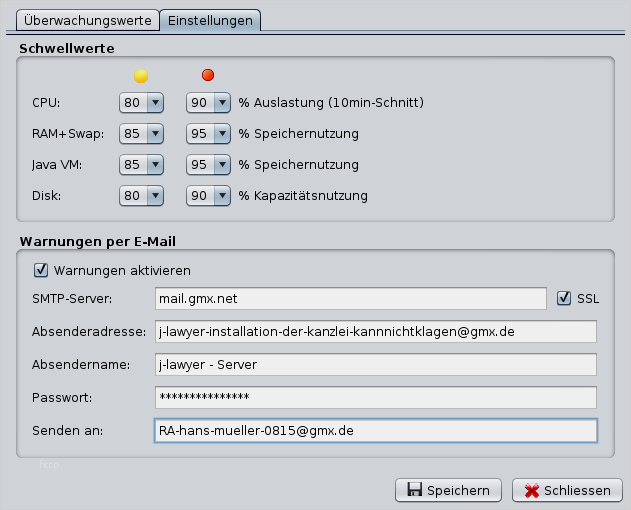
Task: Expand the Disk red threshold dropdown
Action: click(209, 196)
